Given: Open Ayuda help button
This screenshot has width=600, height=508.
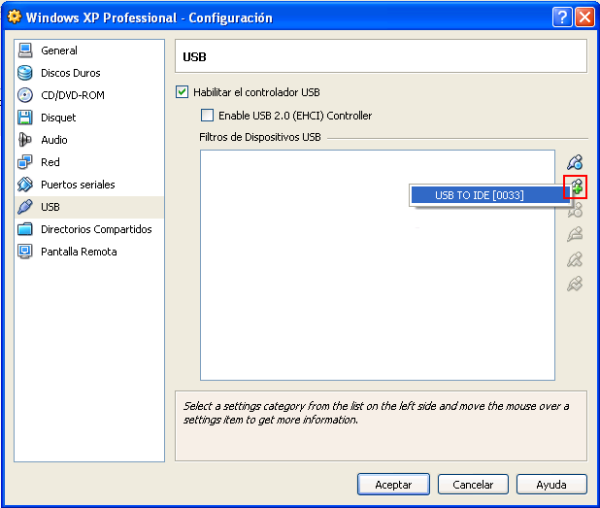Looking at the screenshot, I should click(x=551, y=484).
